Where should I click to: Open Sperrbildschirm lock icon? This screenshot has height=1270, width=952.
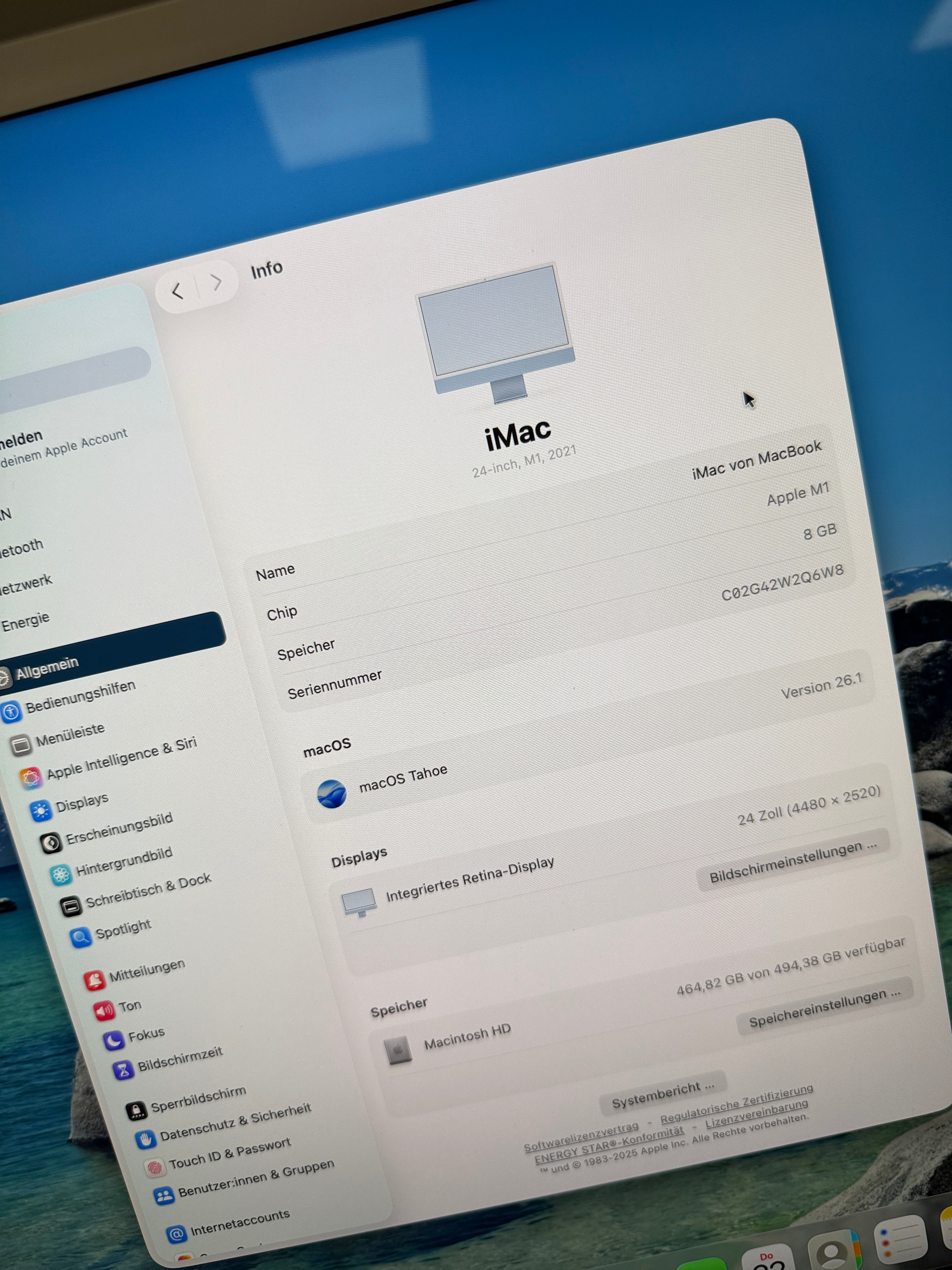(x=136, y=1111)
